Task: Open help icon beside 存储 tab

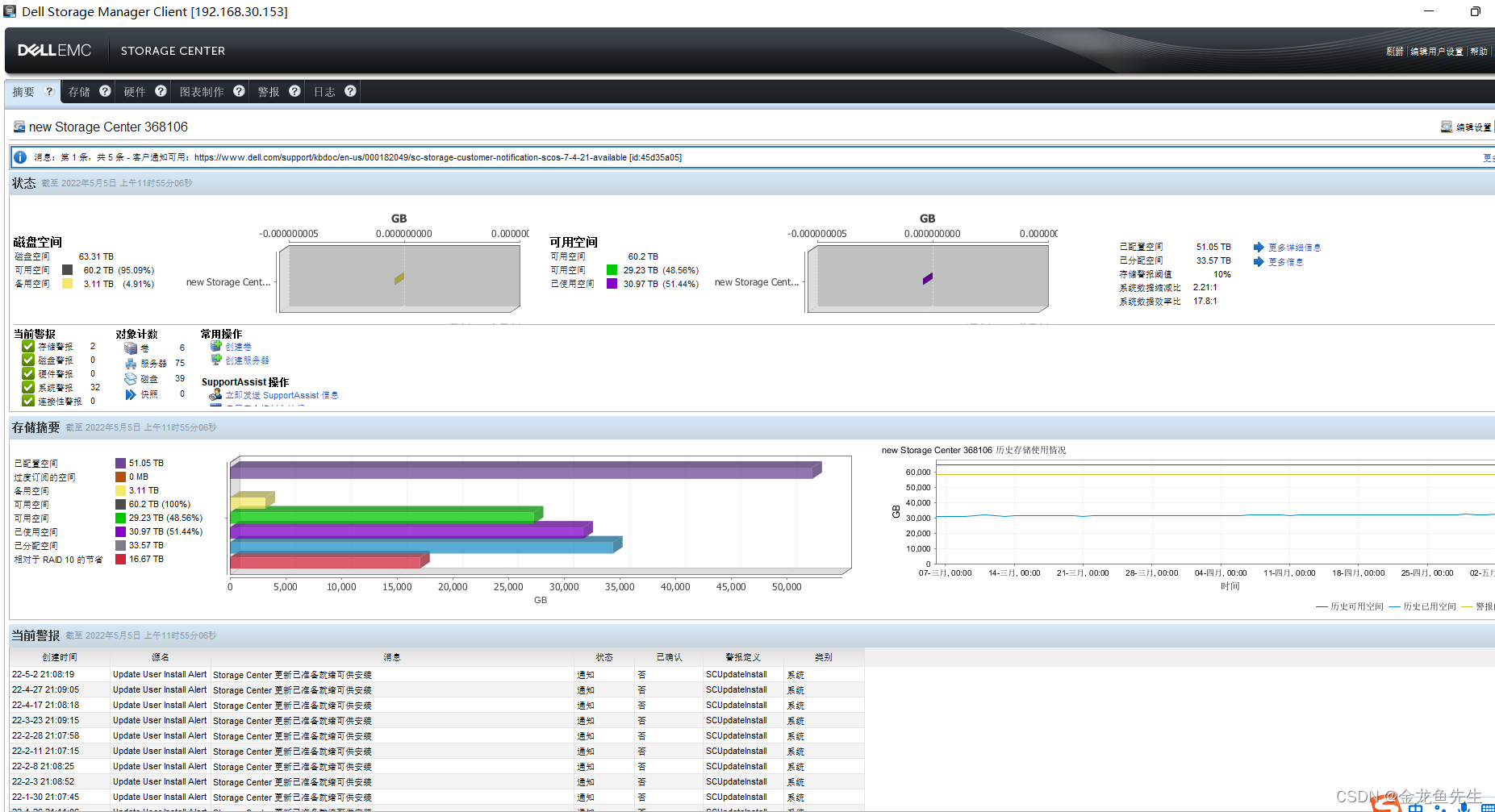Action: (x=105, y=91)
